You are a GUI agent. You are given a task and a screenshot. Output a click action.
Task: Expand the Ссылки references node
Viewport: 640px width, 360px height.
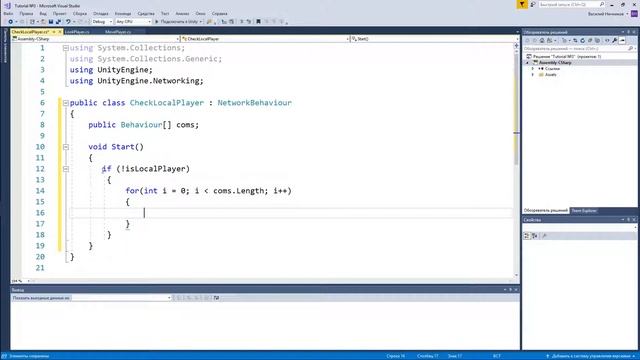(533, 69)
